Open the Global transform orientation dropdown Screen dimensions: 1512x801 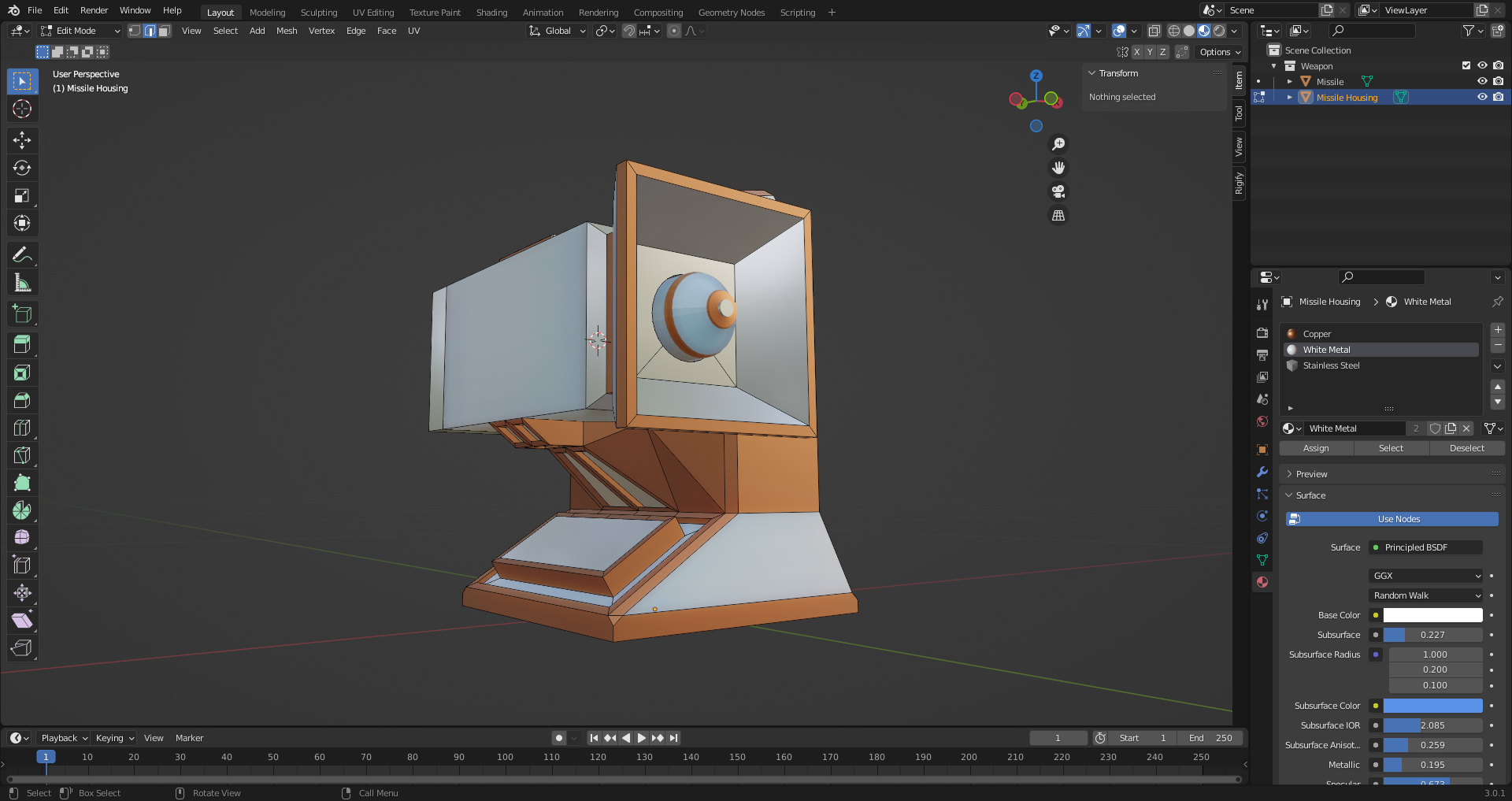click(x=558, y=31)
